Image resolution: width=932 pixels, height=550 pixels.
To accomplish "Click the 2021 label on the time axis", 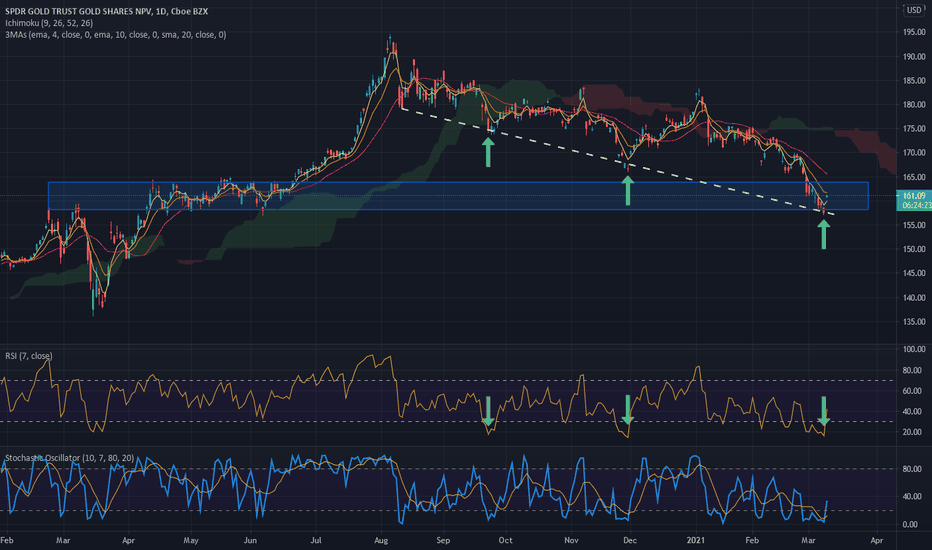I will coord(695,540).
